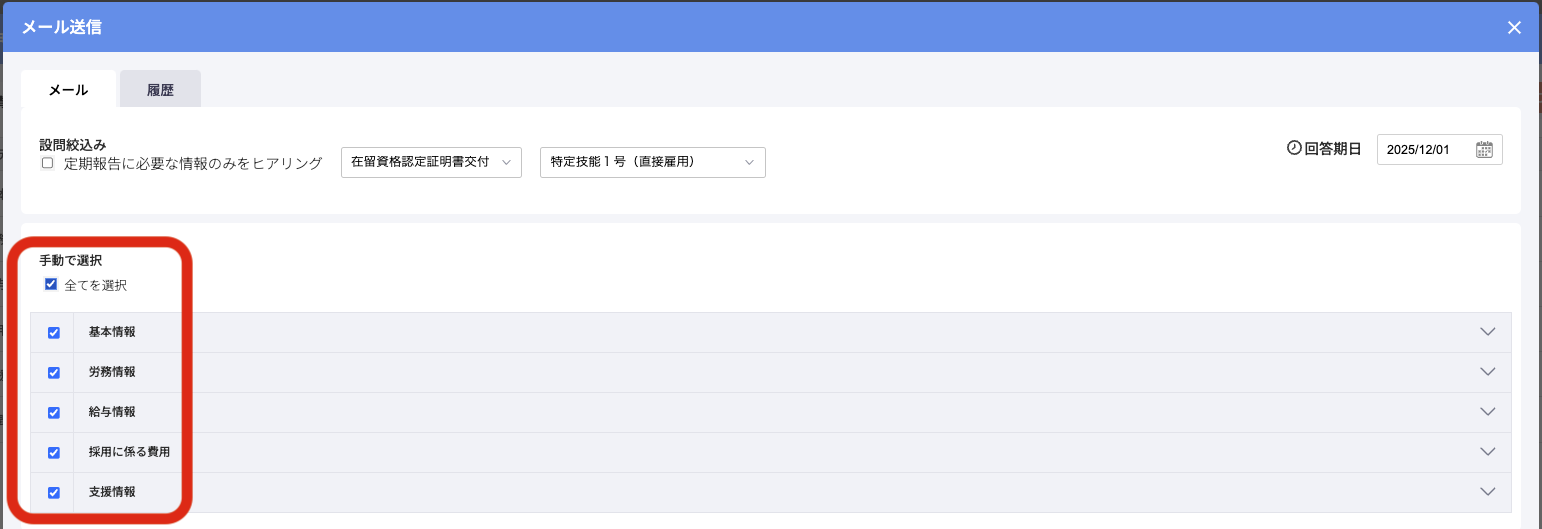Open the calendar picker icon for 回答期日
The width and height of the screenshot is (1542, 529).
pos(1484,149)
